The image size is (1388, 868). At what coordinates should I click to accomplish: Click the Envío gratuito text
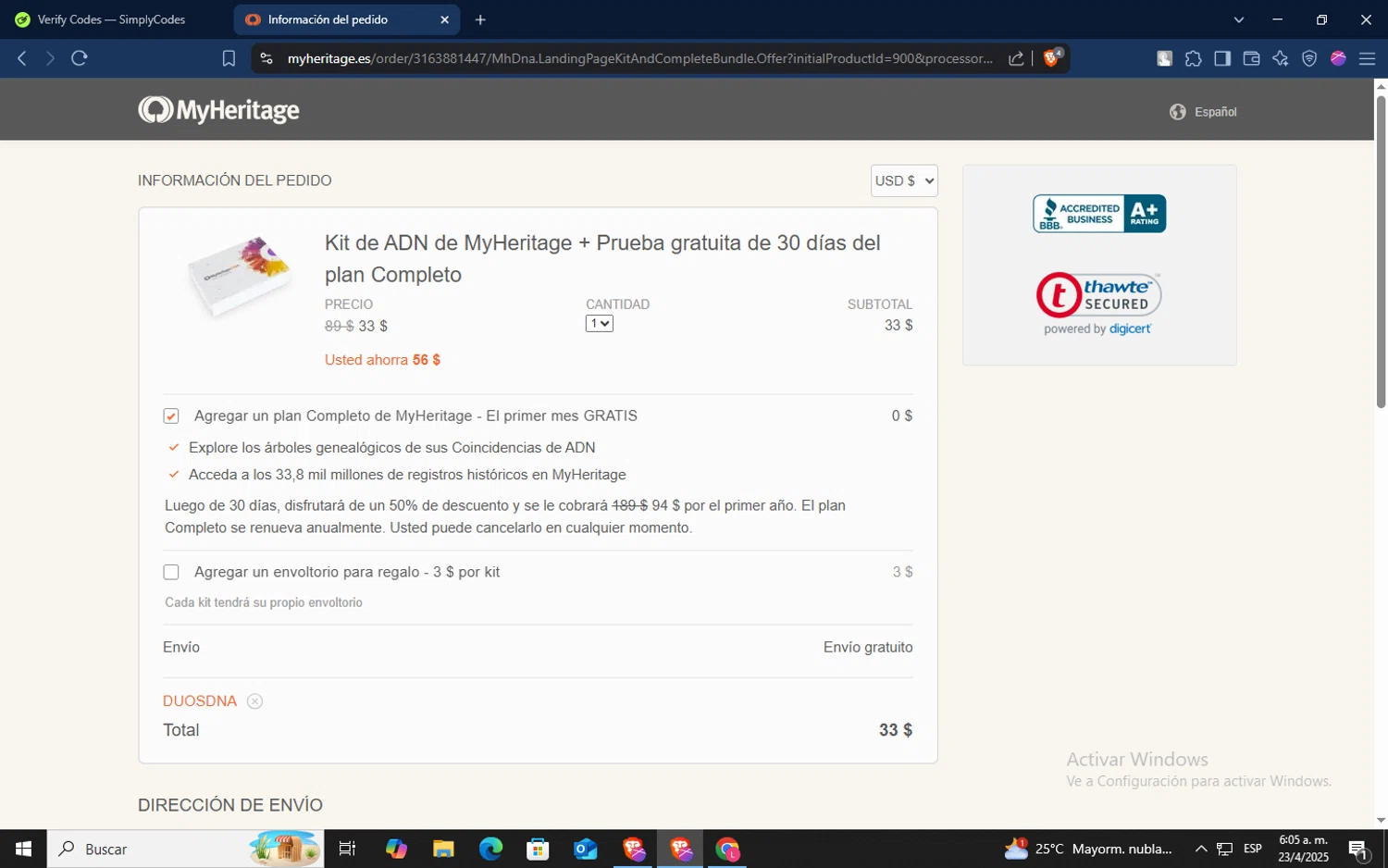click(868, 648)
